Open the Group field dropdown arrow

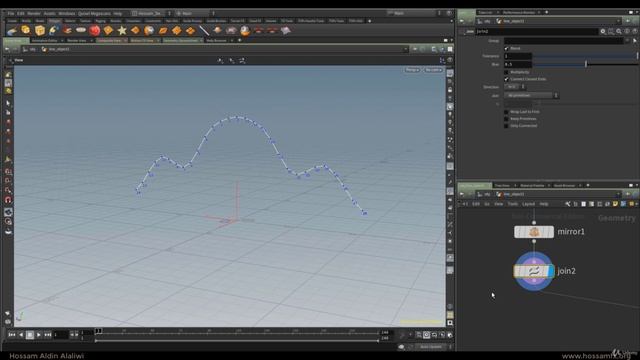(627, 40)
